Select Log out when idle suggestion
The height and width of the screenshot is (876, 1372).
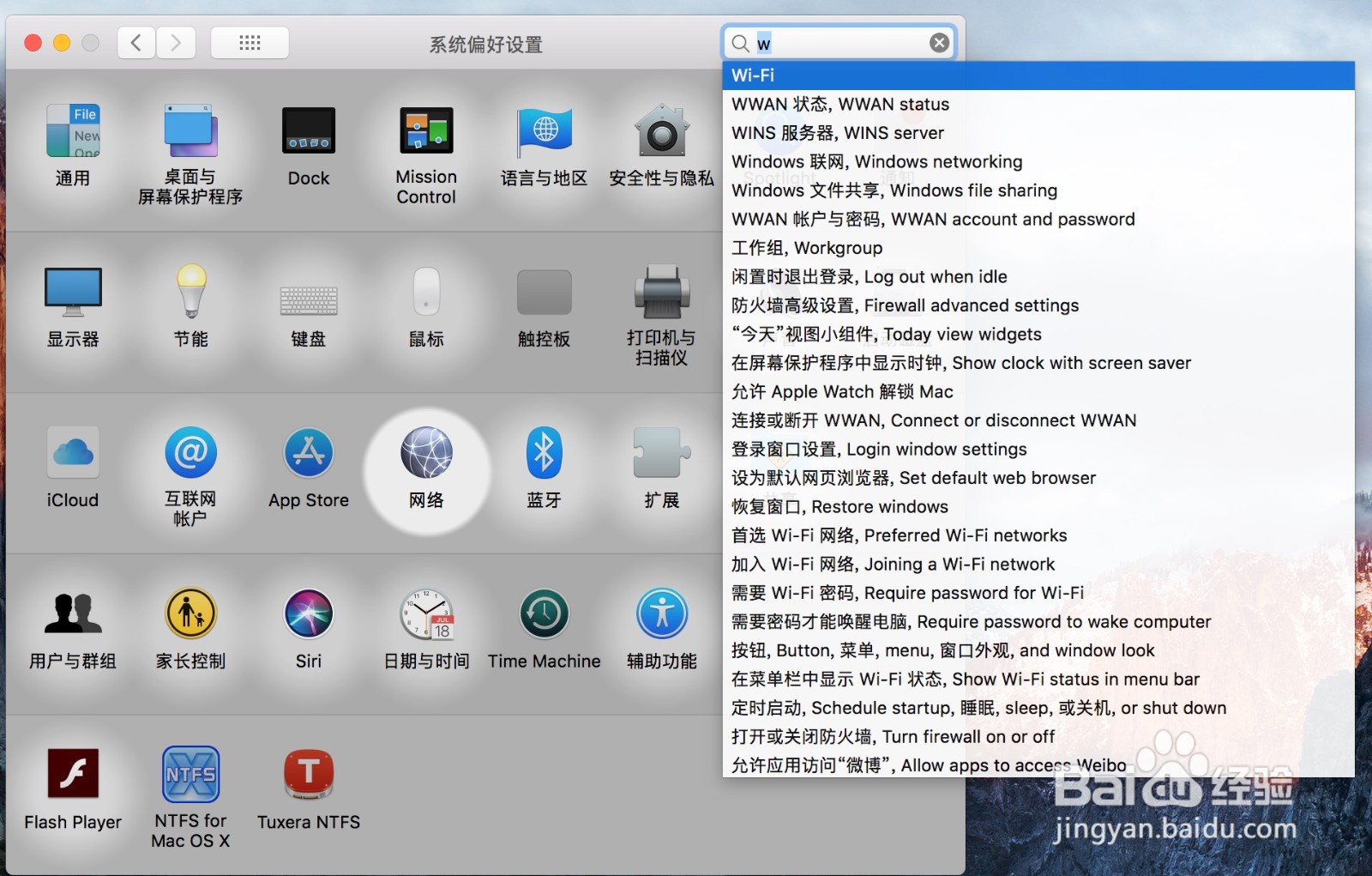1038,276
